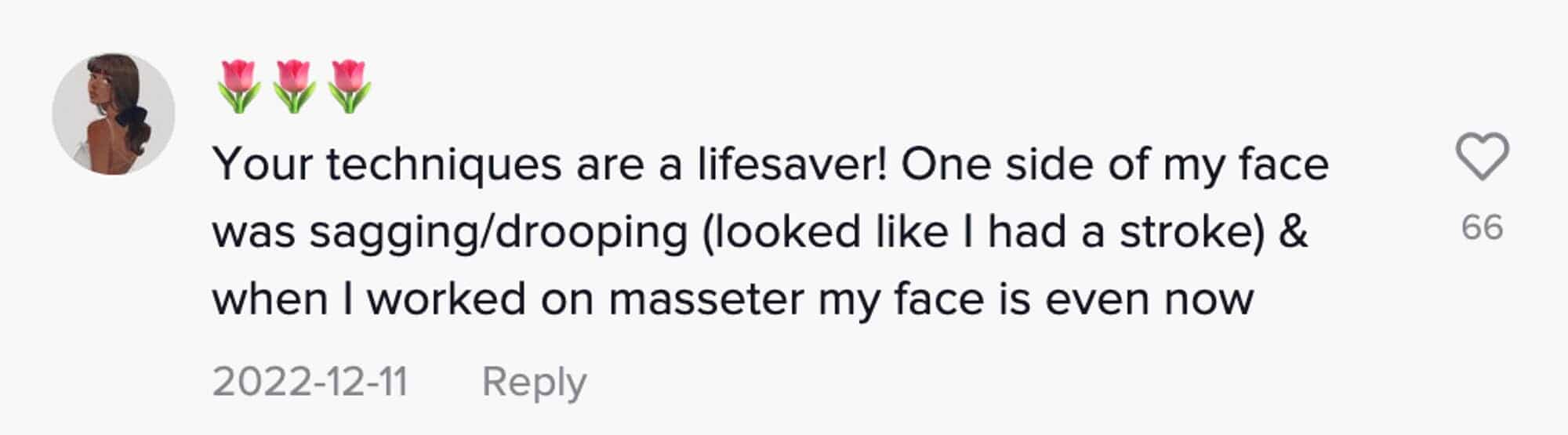Like the comment with the heart icon
The height and width of the screenshot is (435, 1568).
(1482, 156)
